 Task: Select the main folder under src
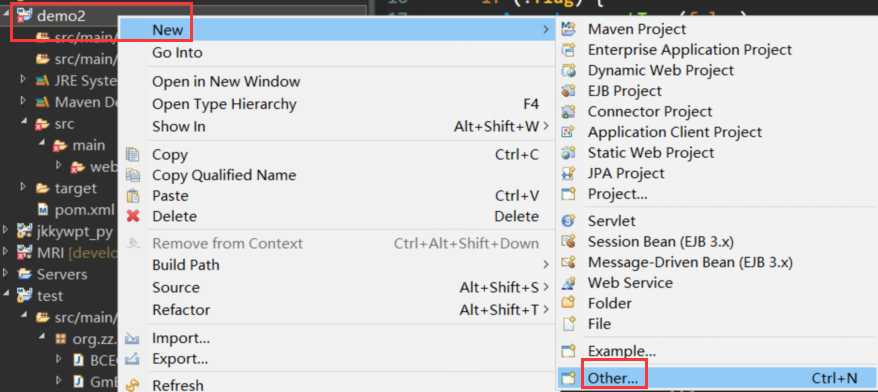click(88, 146)
